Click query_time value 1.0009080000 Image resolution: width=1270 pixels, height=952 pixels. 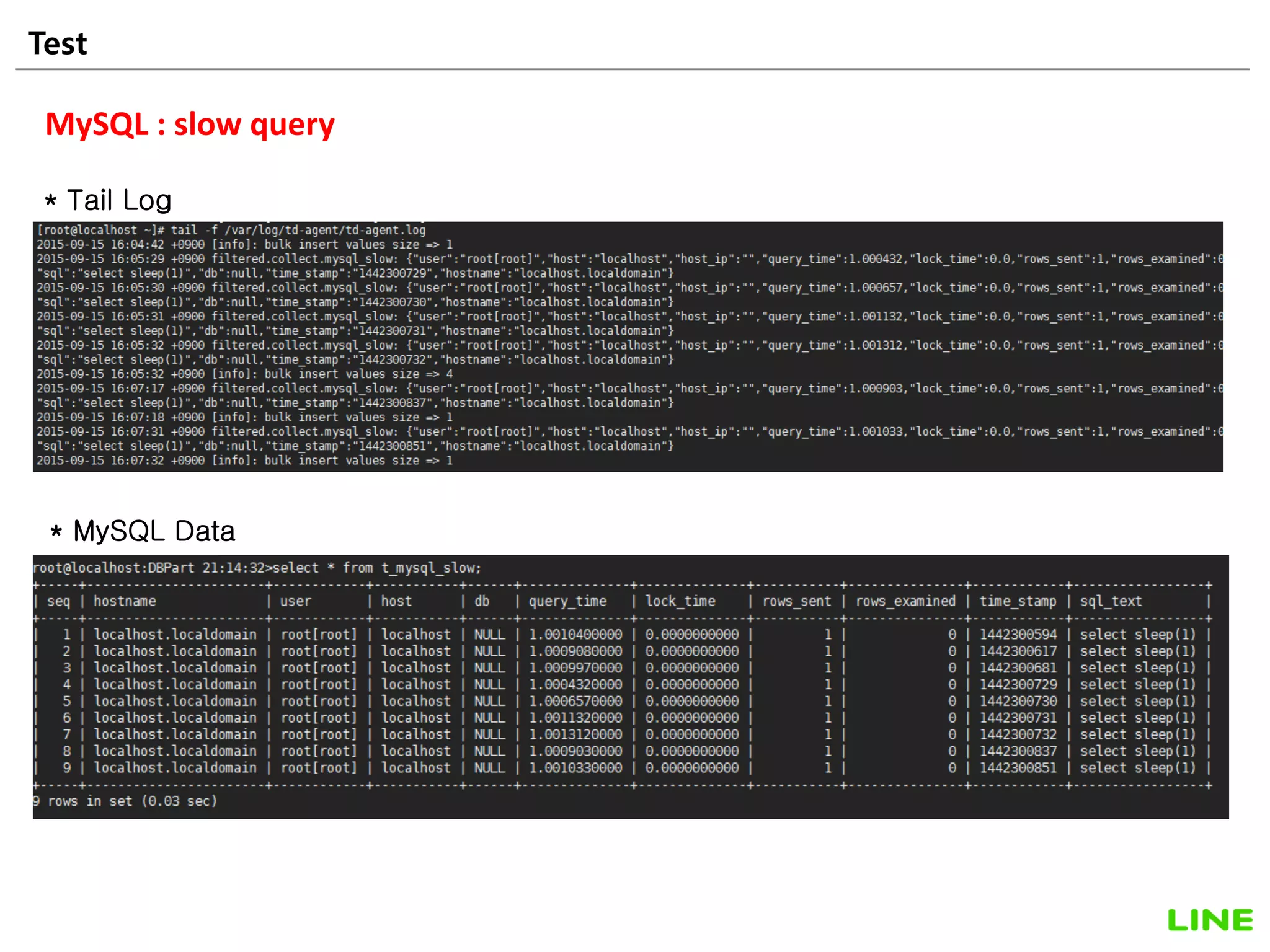[x=575, y=651]
